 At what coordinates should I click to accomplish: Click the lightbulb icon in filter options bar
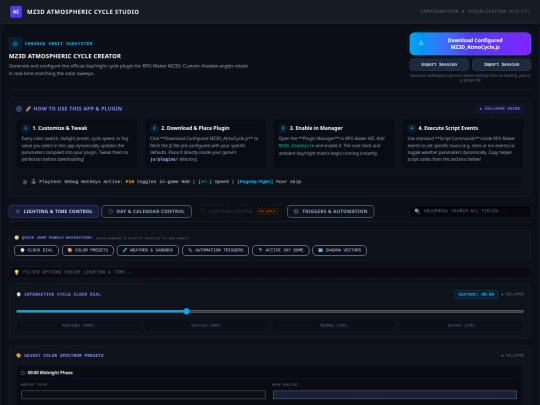click(x=16, y=272)
